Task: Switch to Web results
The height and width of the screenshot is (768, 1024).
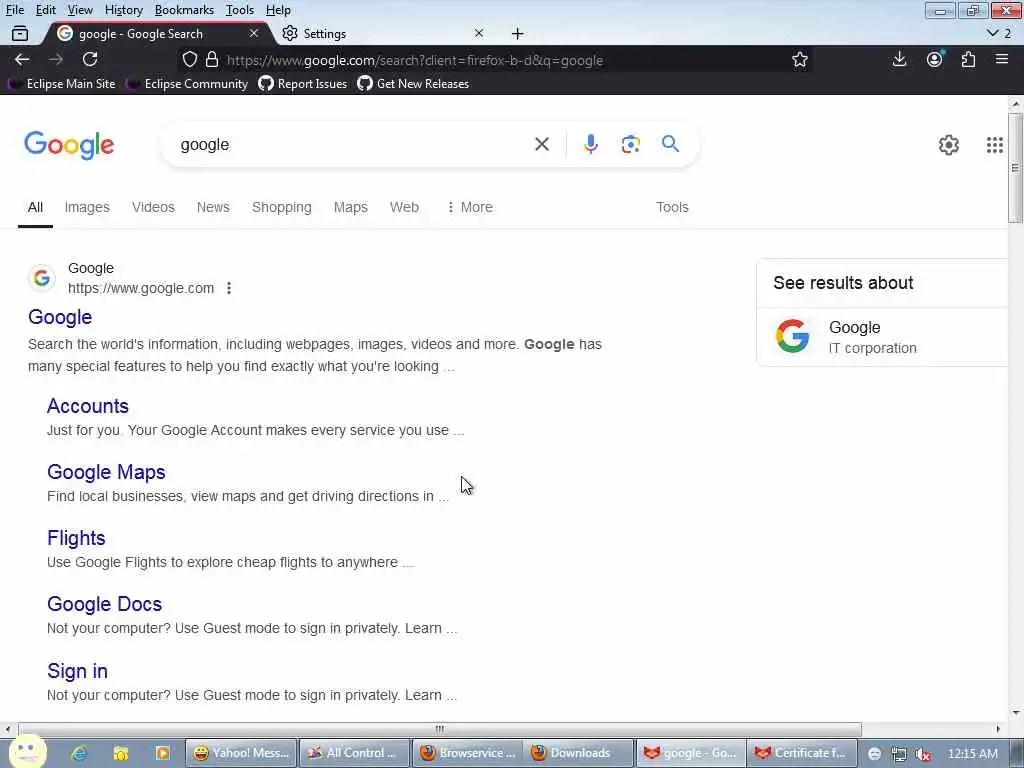Action: (x=404, y=207)
